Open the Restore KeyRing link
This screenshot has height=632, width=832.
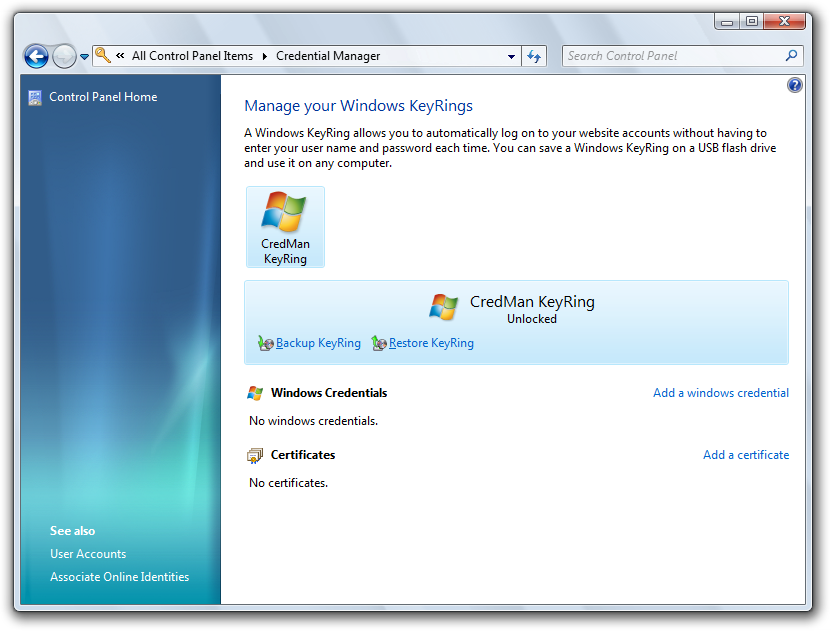[431, 343]
